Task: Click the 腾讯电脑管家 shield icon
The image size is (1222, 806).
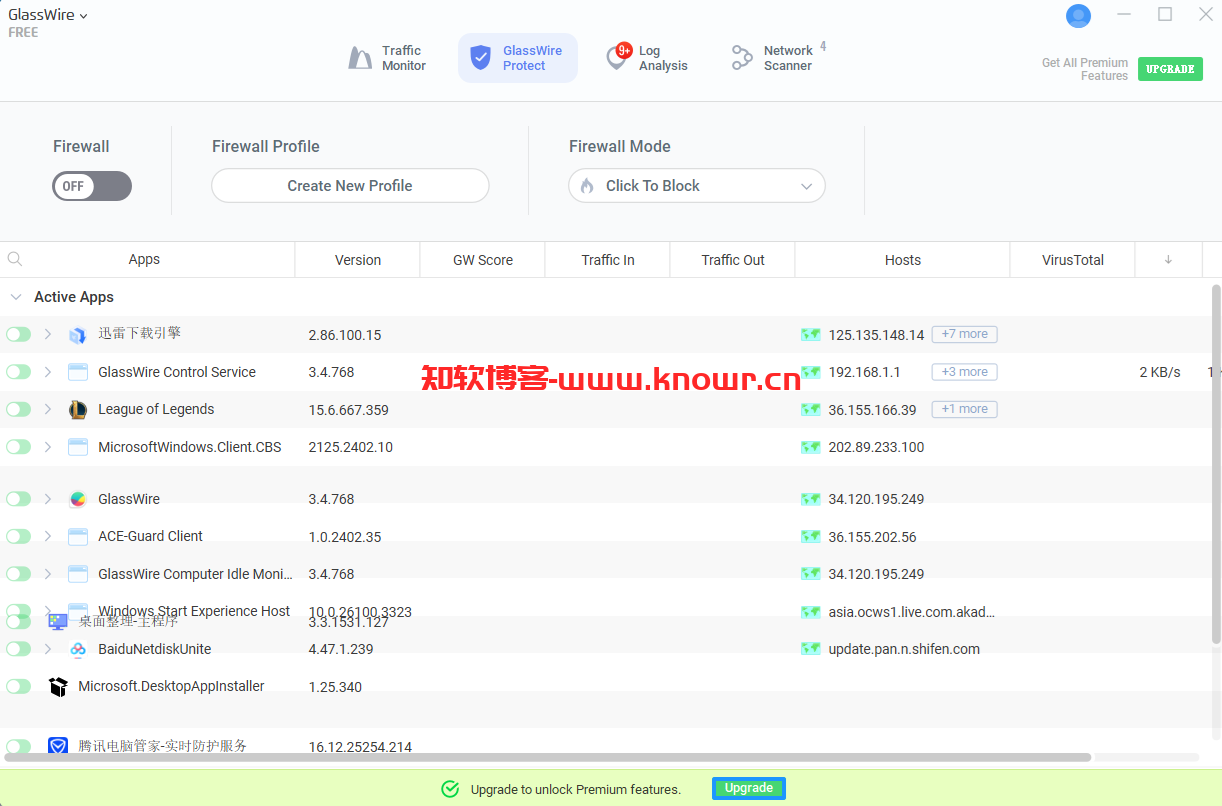Action: 58,746
